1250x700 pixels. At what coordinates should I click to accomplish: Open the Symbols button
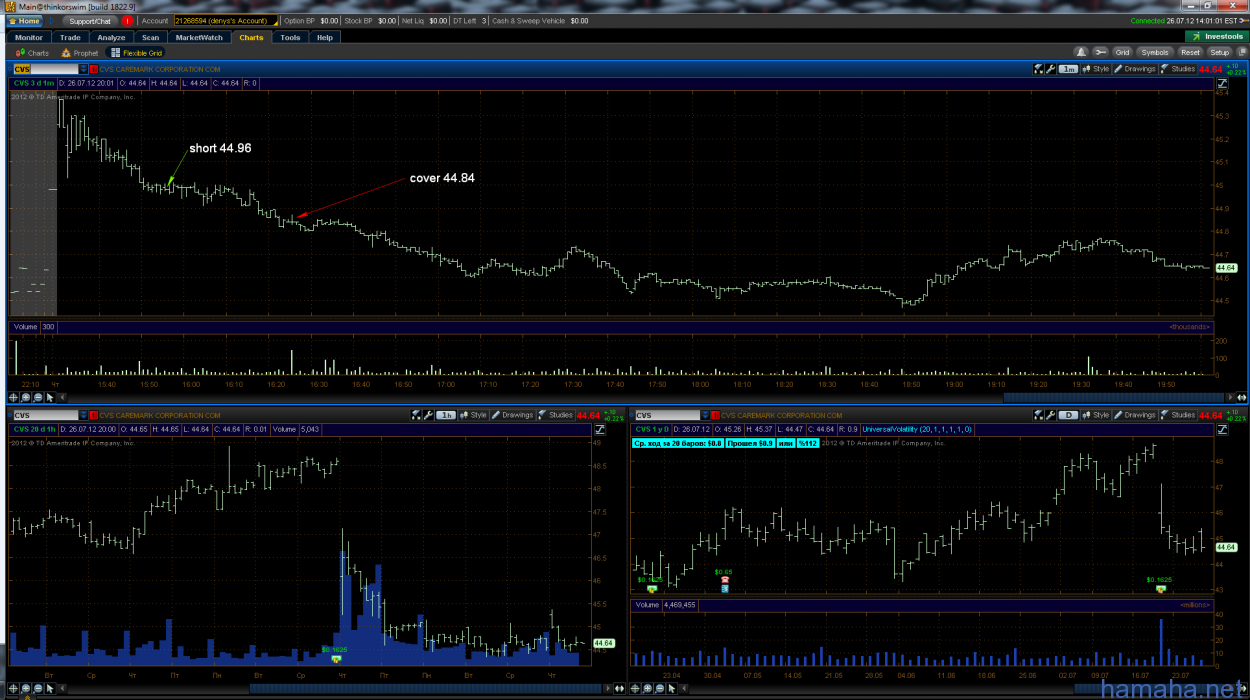tap(1155, 52)
